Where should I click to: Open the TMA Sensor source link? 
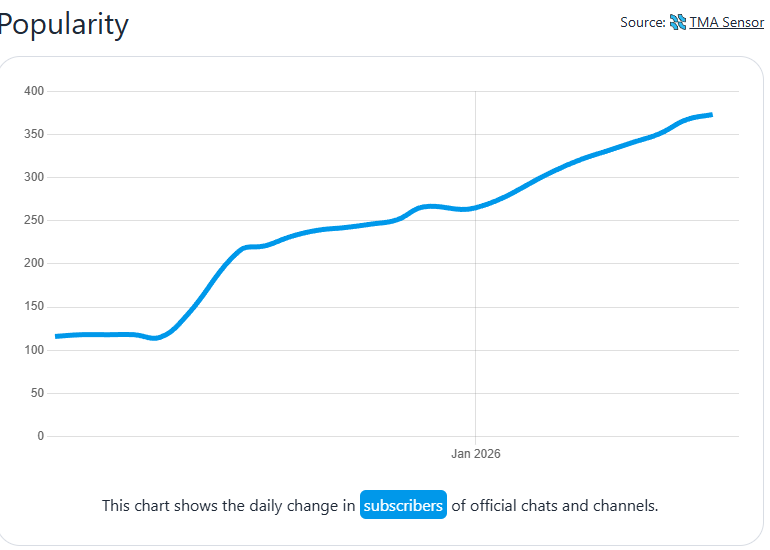point(726,22)
